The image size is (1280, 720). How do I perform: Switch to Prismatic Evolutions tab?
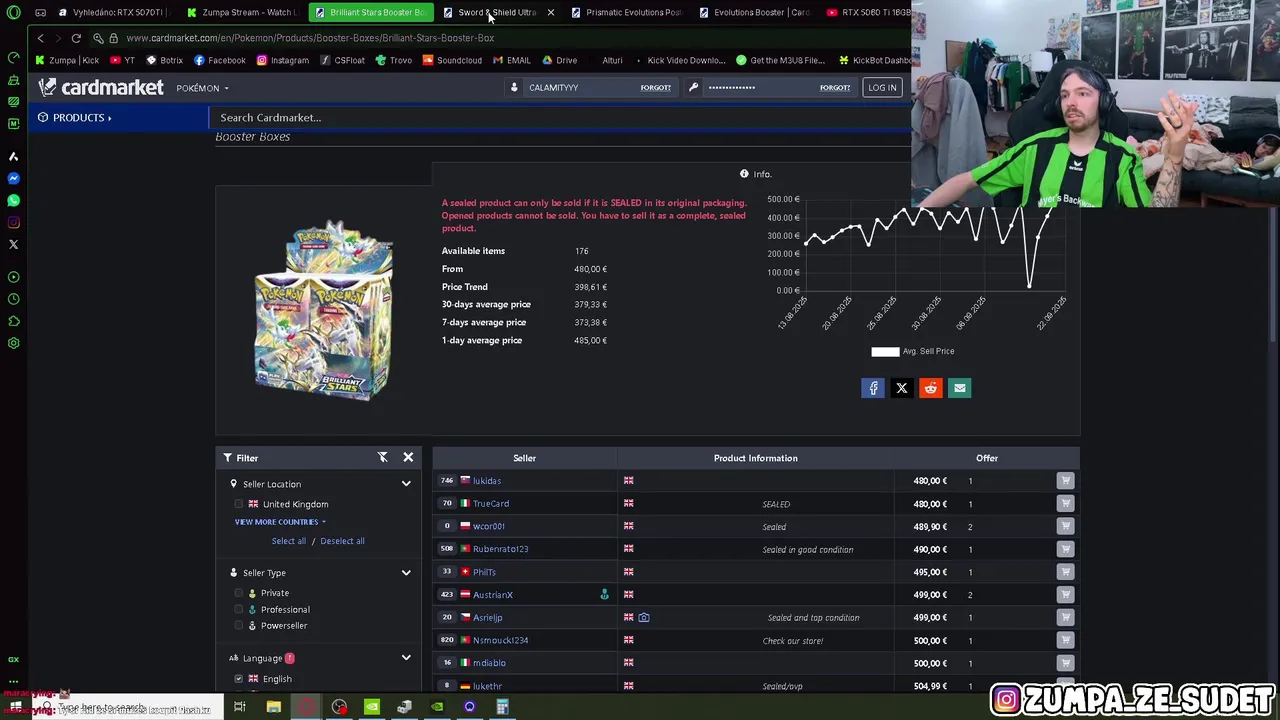click(x=625, y=12)
